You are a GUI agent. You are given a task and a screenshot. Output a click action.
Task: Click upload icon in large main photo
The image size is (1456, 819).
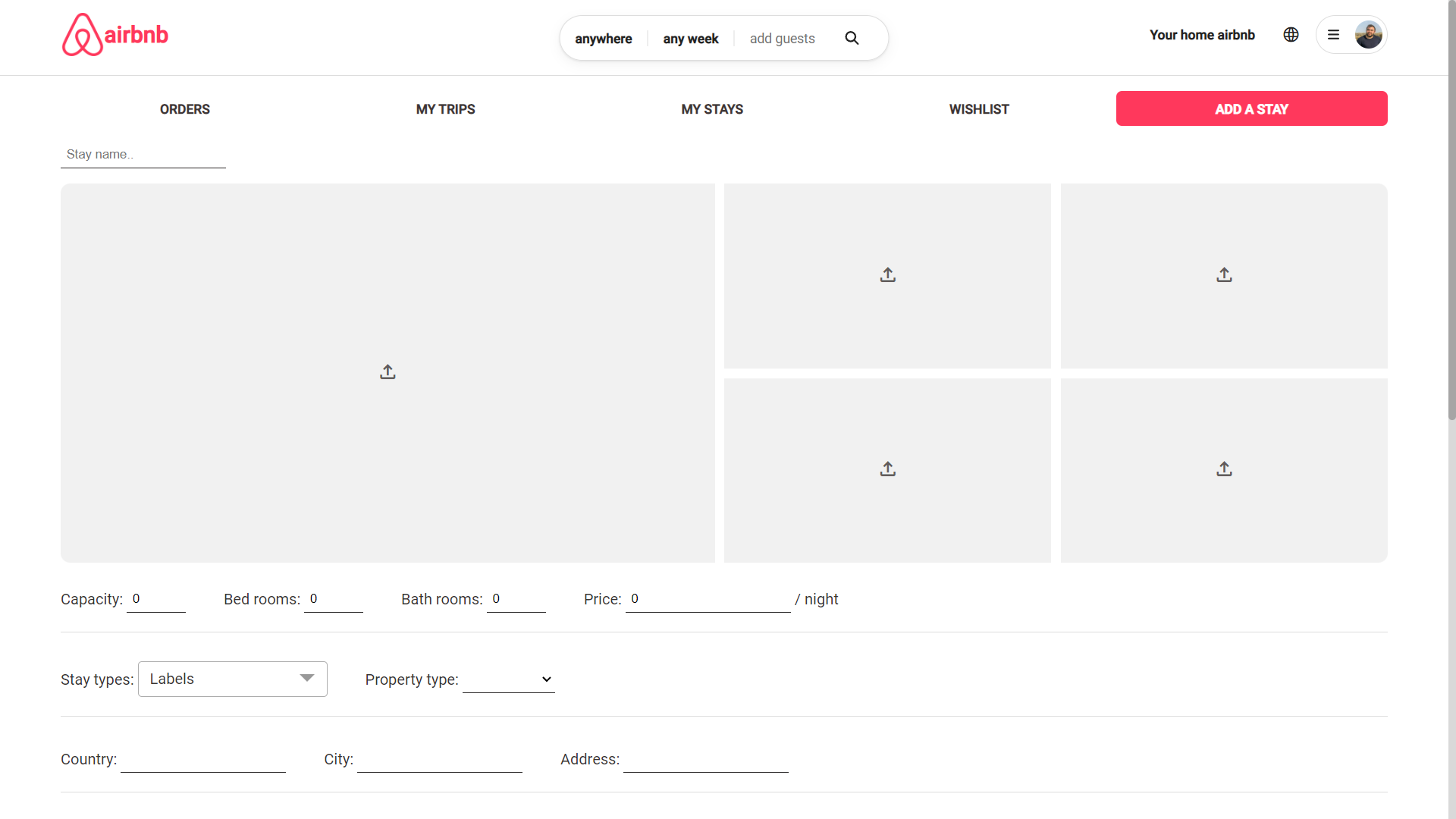click(x=388, y=372)
